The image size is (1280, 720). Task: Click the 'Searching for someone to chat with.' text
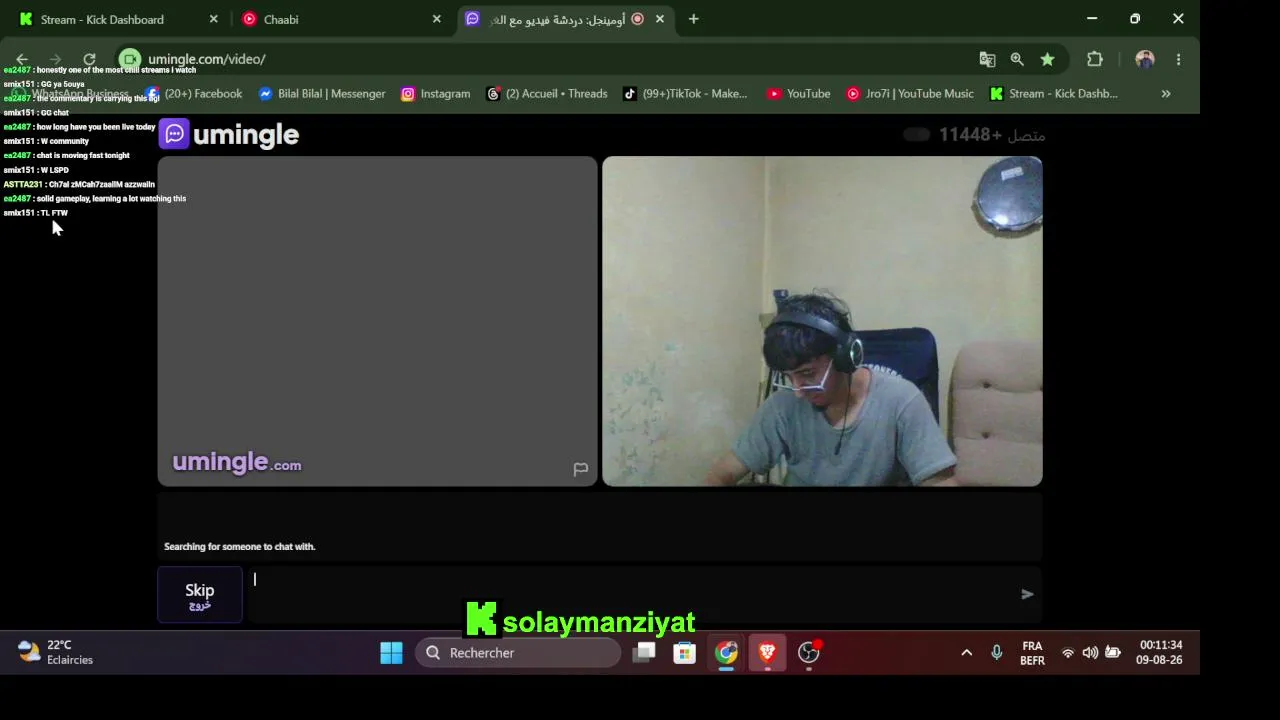(240, 547)
